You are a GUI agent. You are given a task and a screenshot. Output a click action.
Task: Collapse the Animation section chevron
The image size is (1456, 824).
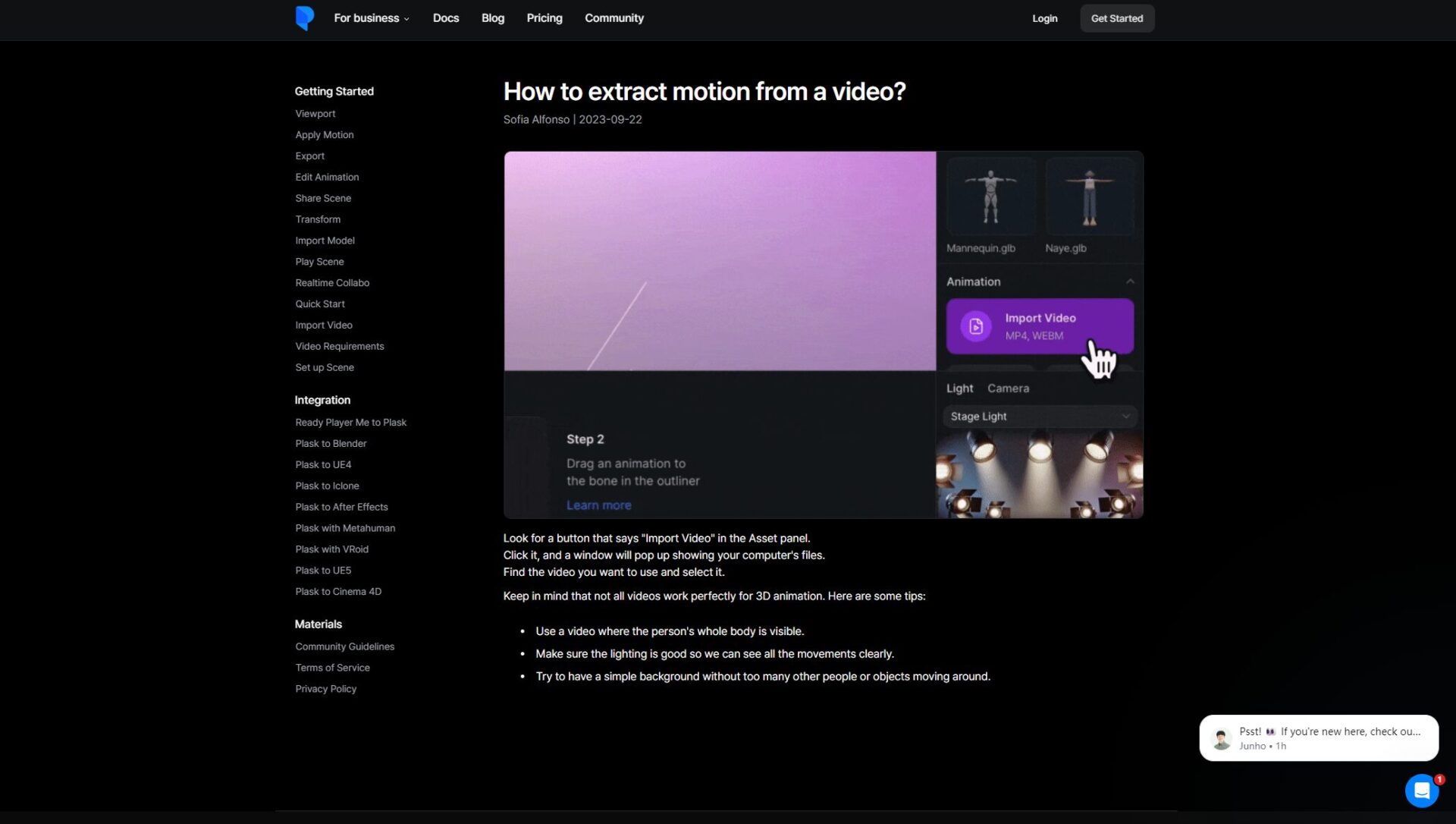(1130, 281)
